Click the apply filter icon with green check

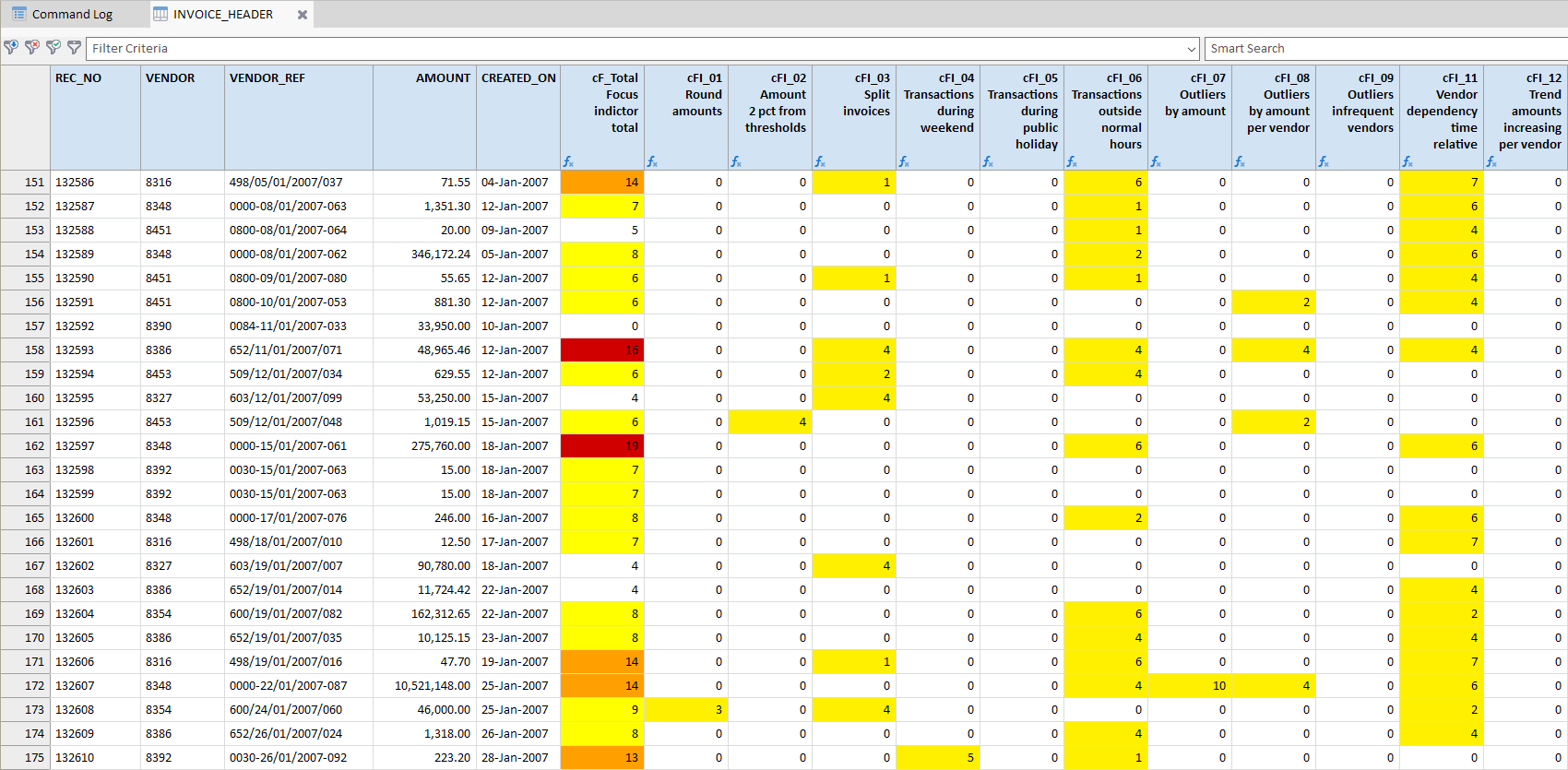pos(53,47)
